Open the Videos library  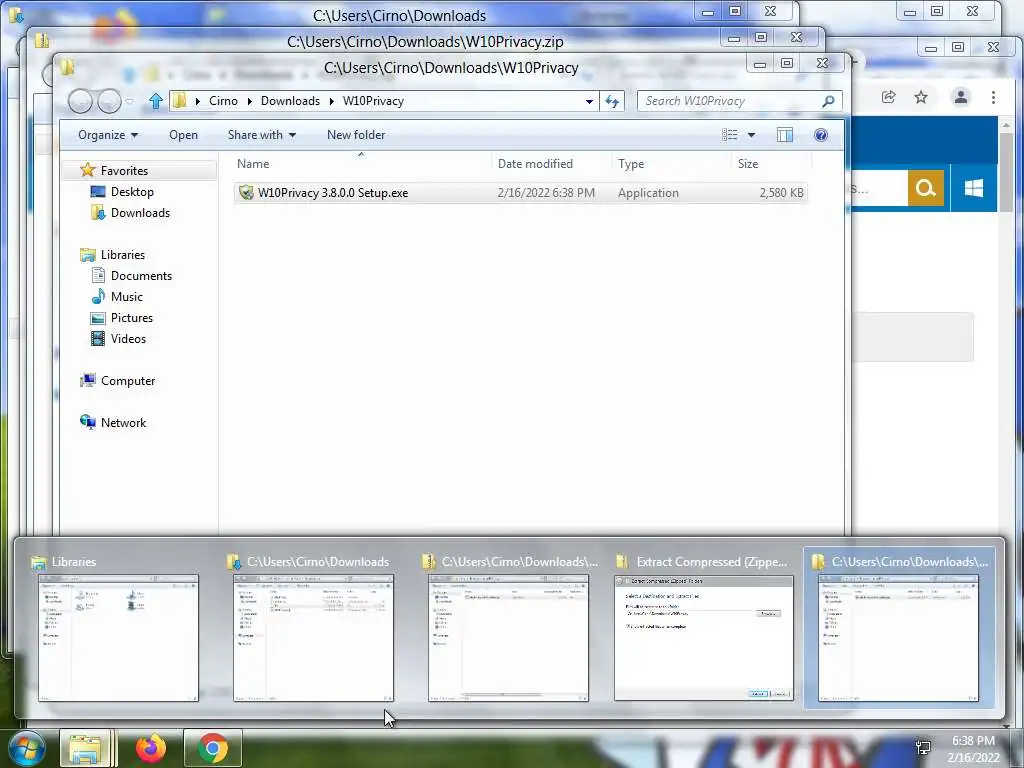click(129, 338)
